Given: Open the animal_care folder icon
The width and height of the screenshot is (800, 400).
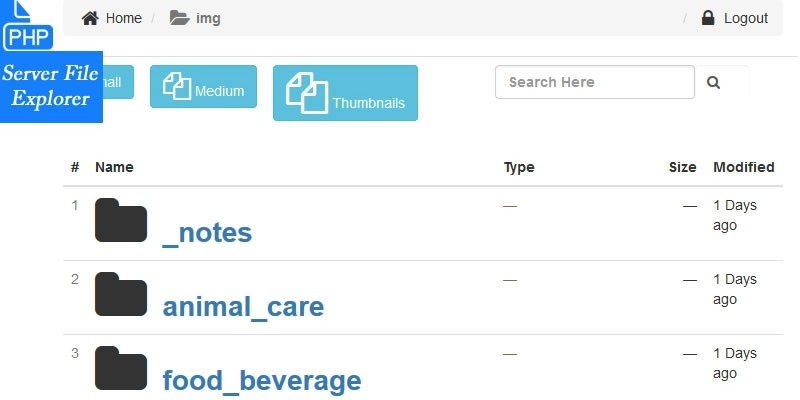Looking at the screenshot, I should click(121, 295).
